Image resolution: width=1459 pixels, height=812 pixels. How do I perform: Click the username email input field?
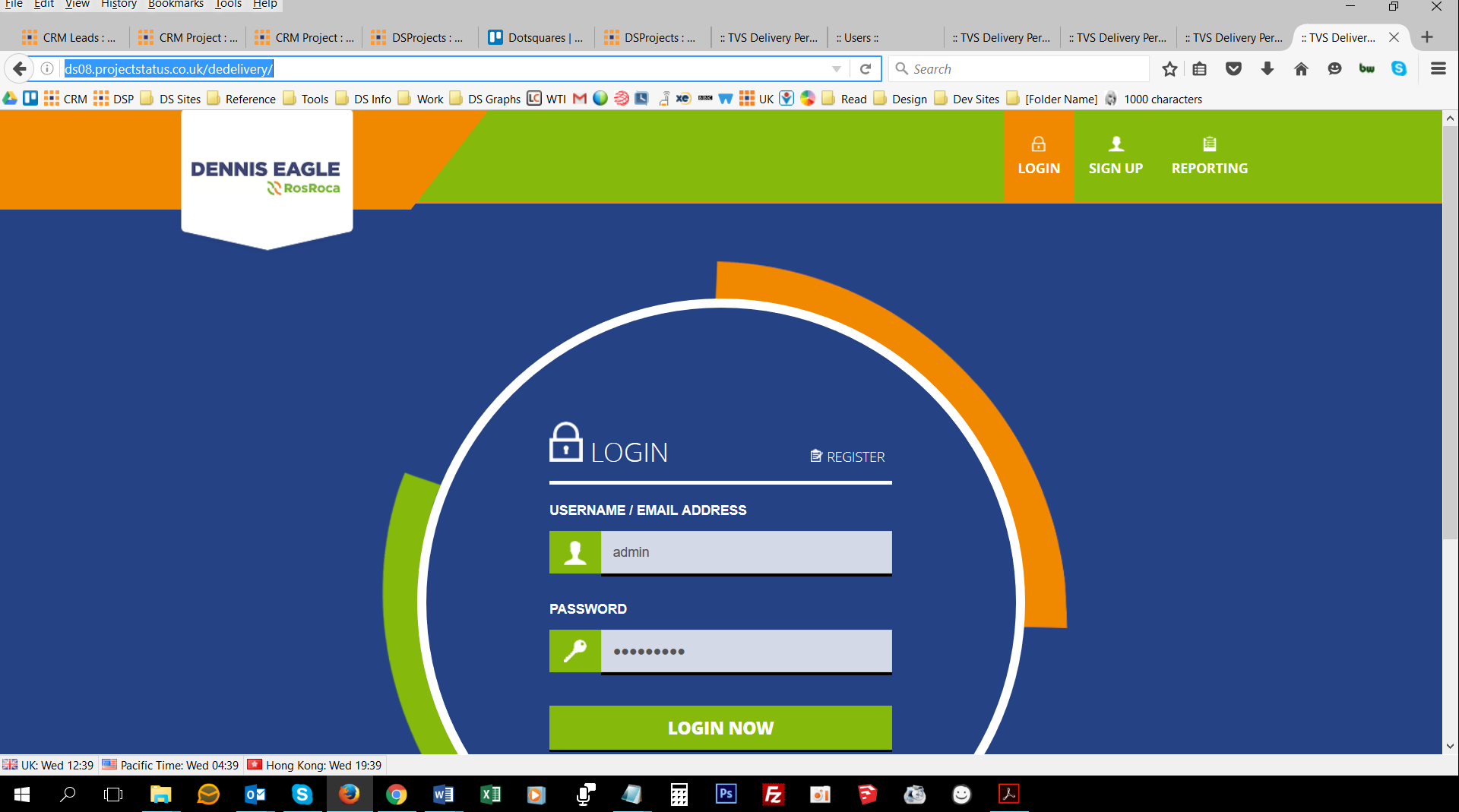click(745, 552)
